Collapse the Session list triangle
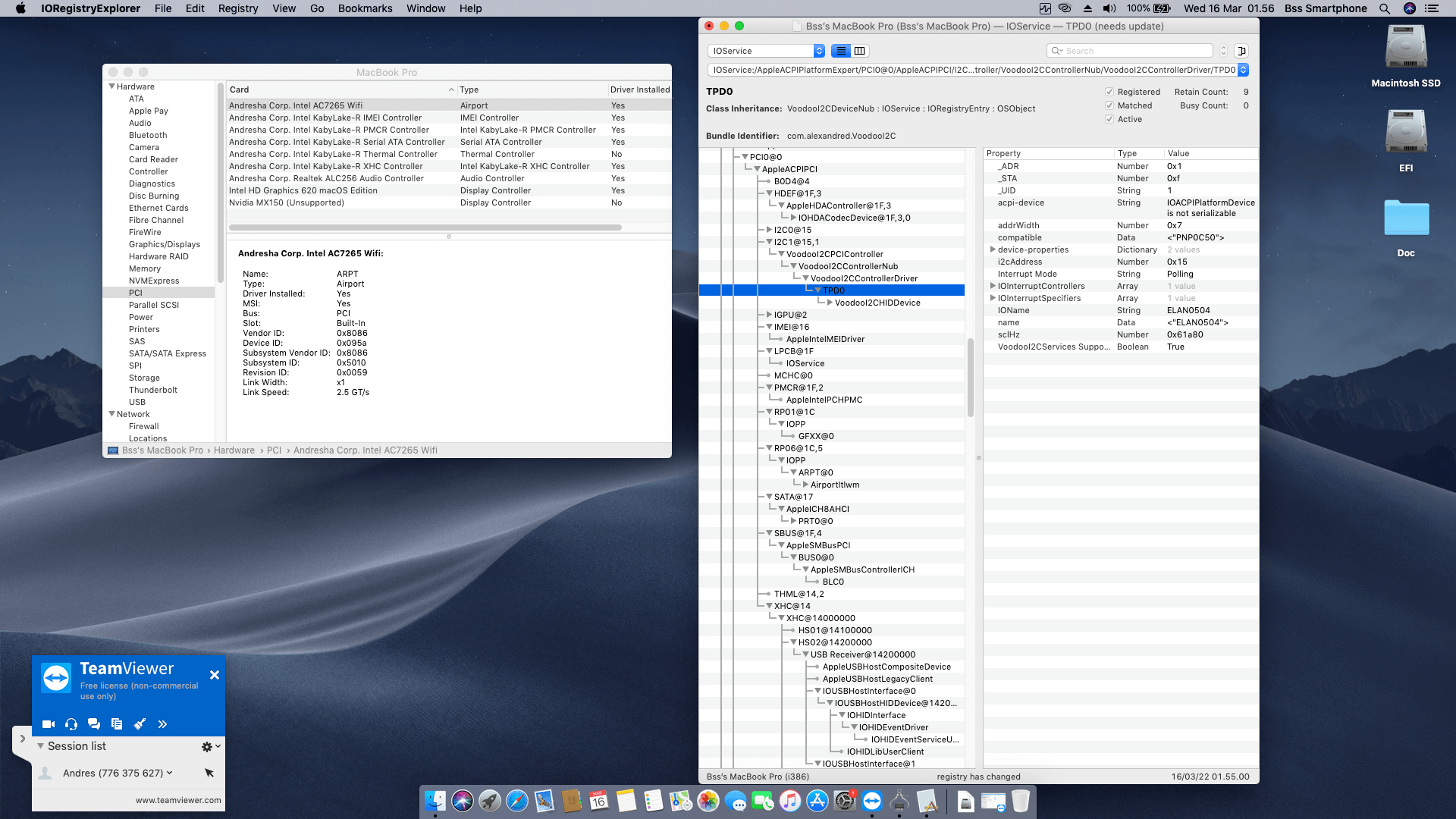1456x819 pixels. pyautogui.click(x=41, y=746)
